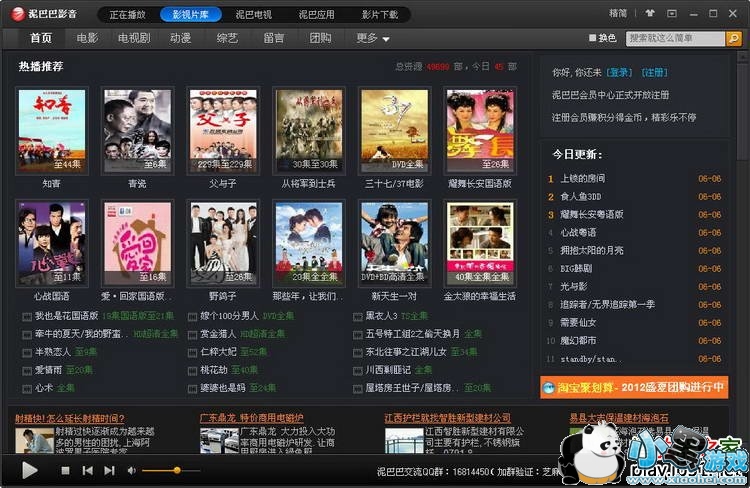750x488 pixels.
Task: Click the orange search magnifier button
Action: (733, 38)
